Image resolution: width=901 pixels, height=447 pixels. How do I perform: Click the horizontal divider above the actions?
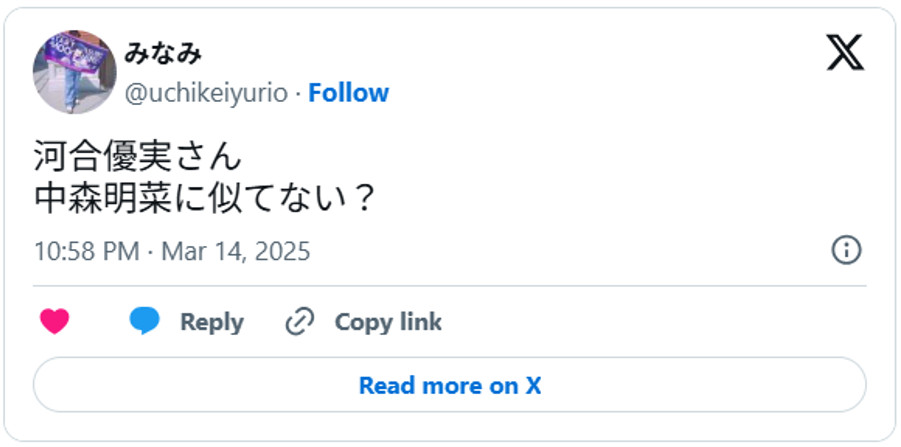point(450,286)
